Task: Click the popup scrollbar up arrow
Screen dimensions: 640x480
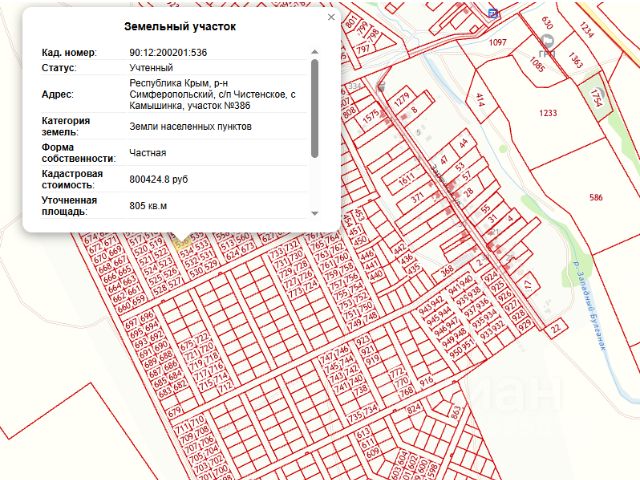Action: click(x=314, y=52)
